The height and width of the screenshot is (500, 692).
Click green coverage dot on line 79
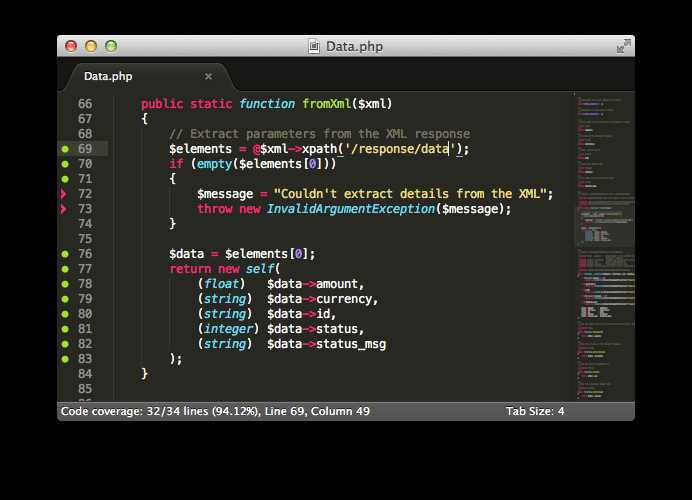(65, 299)
